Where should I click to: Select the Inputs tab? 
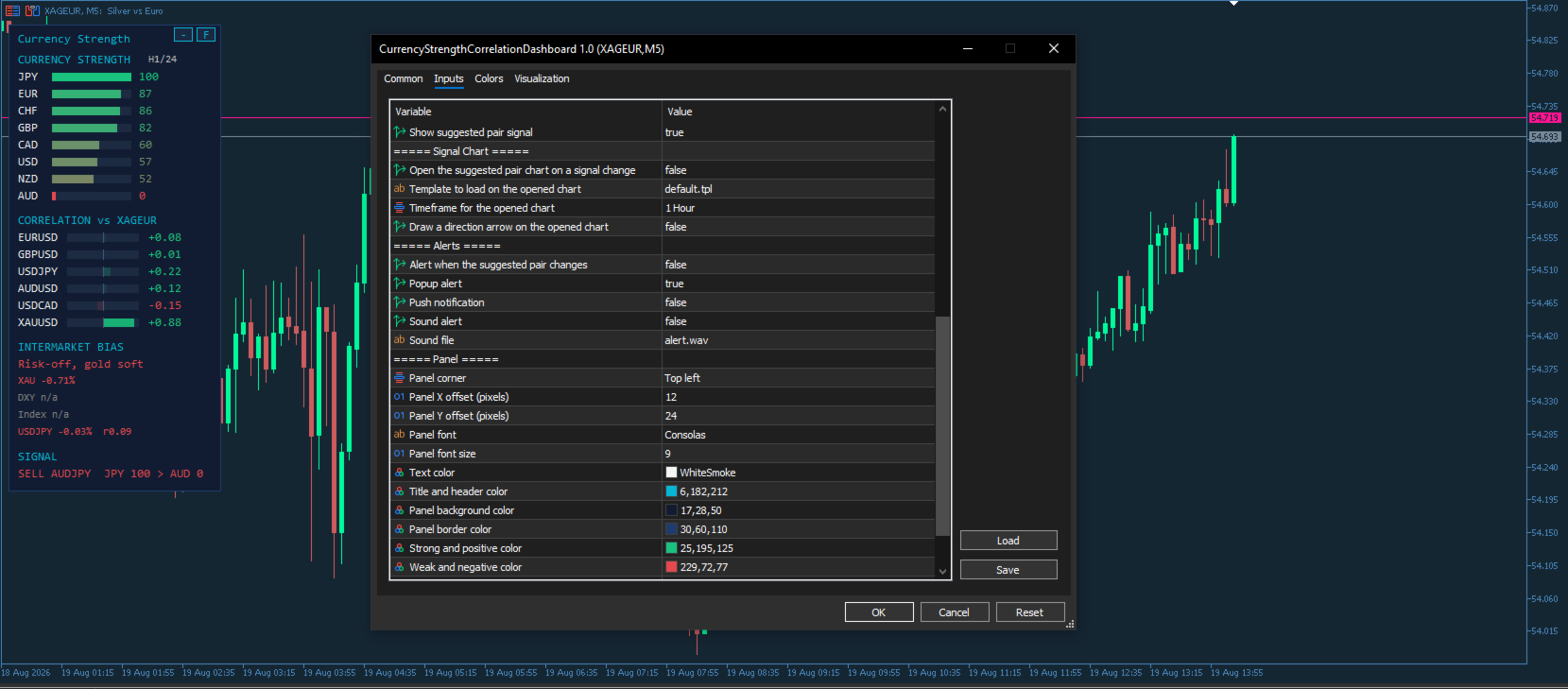tap(449, 78)
